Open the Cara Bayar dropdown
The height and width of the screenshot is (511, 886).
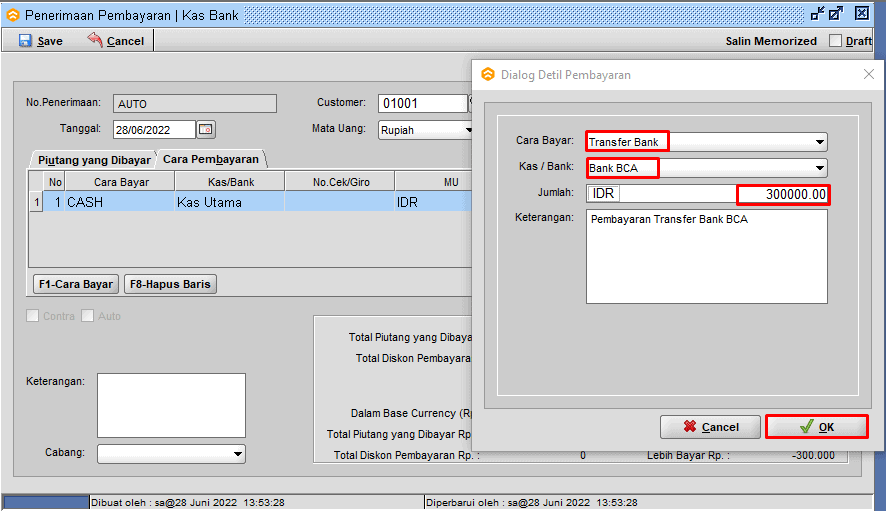pyautogui.click(x=819, y=142)
